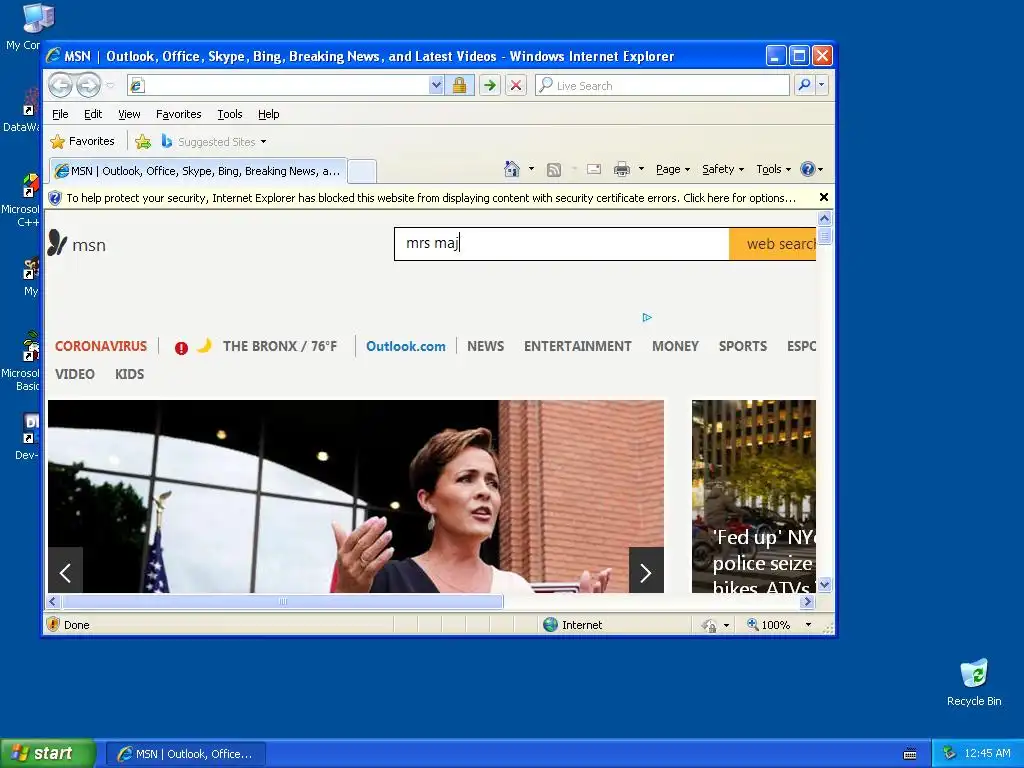1024x768 pixels.
Task: Show next slide in news carousel
Action: 646,571
